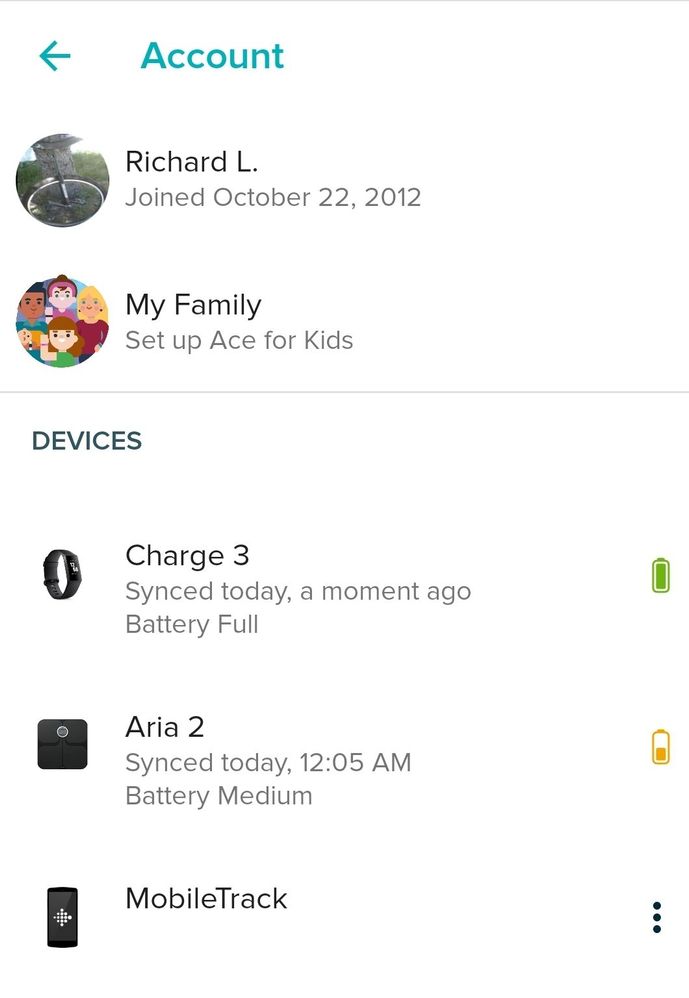Select the MobileTrack device entry
Viewport: 689px width, 998px height.
[x=206, y=898]
